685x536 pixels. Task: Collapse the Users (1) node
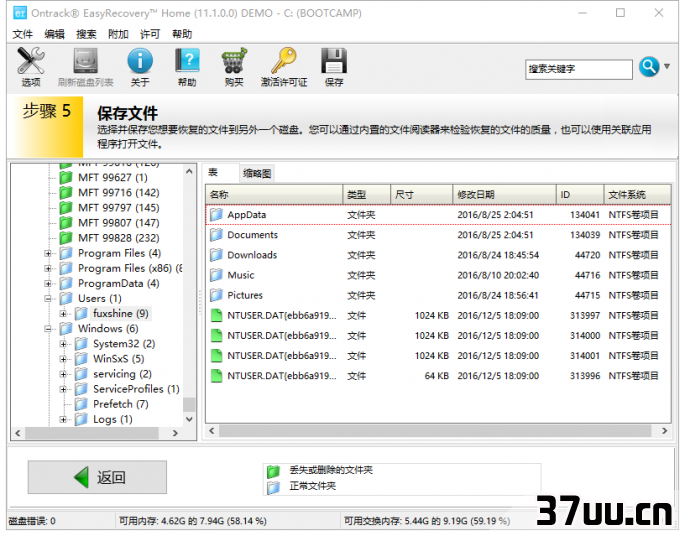tap(48, 299)
